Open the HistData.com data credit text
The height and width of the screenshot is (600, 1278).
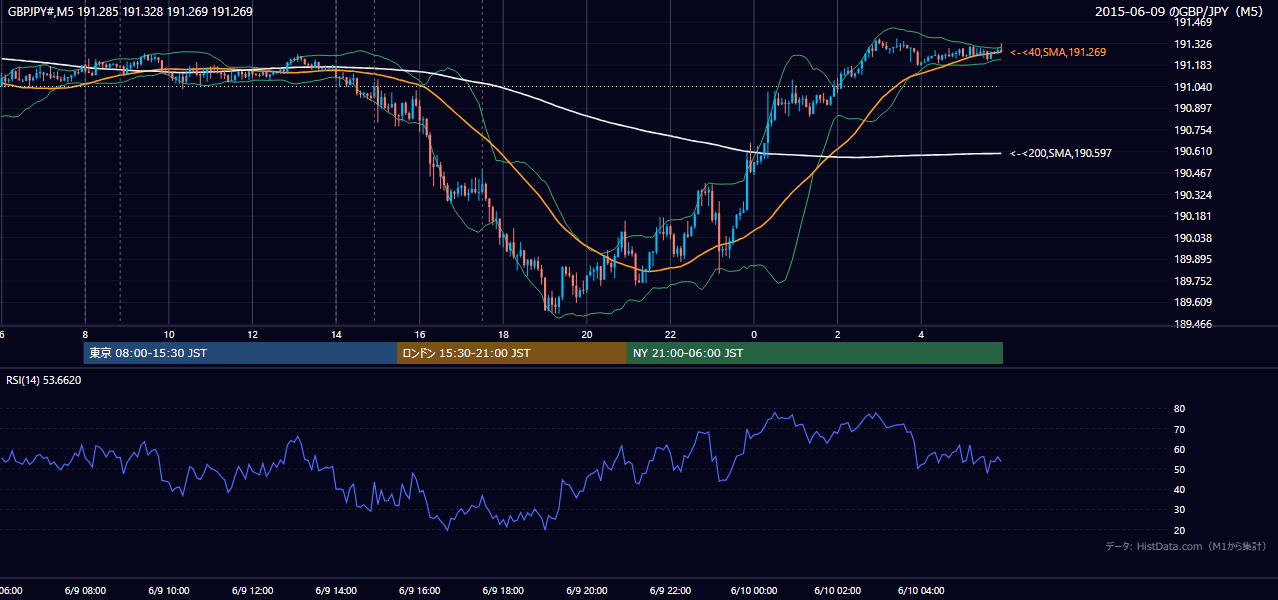pos(1186,546)
